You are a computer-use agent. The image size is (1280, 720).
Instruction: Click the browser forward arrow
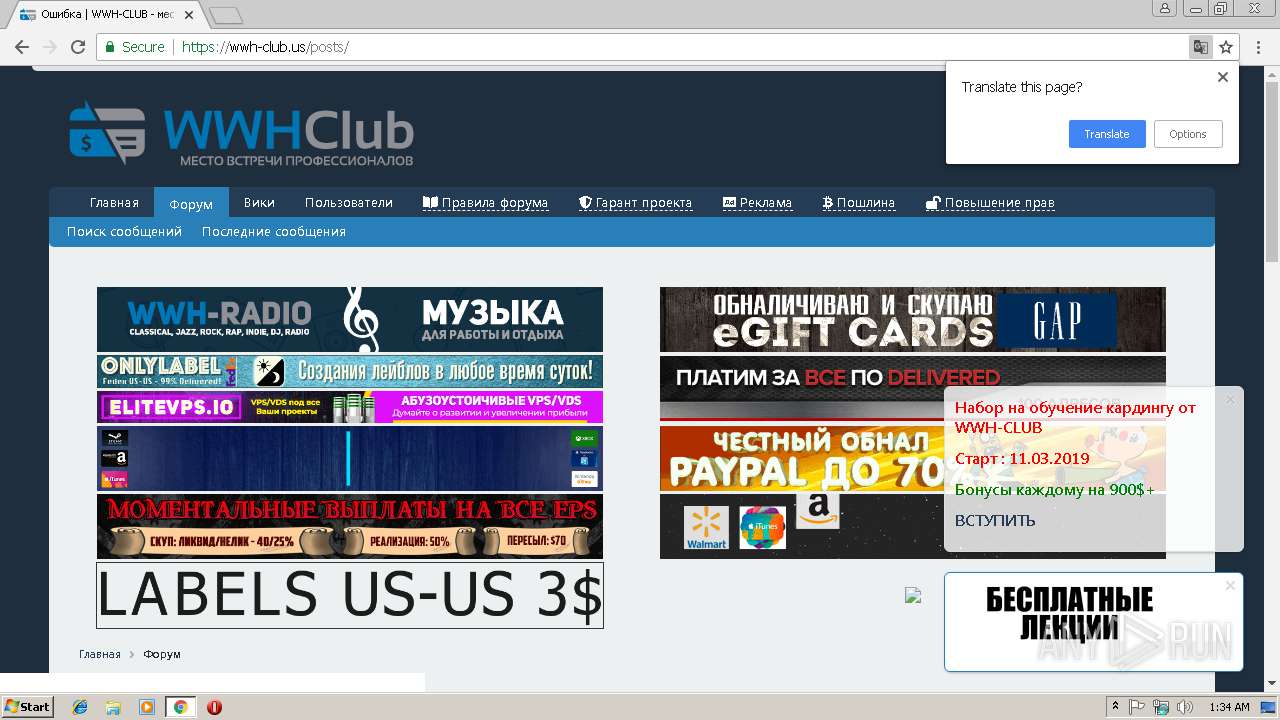coord(49,47)
